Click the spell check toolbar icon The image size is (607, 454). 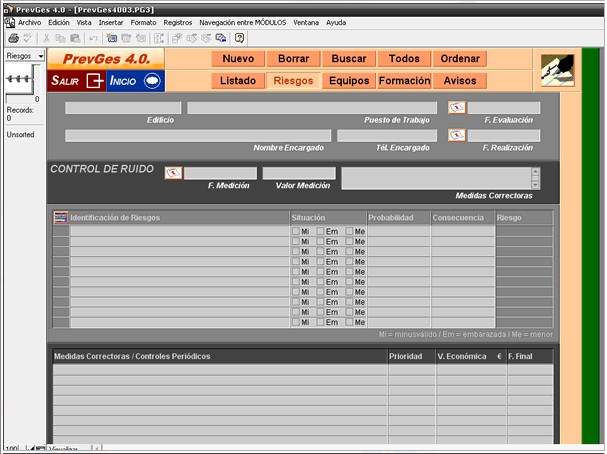point(27,38)
